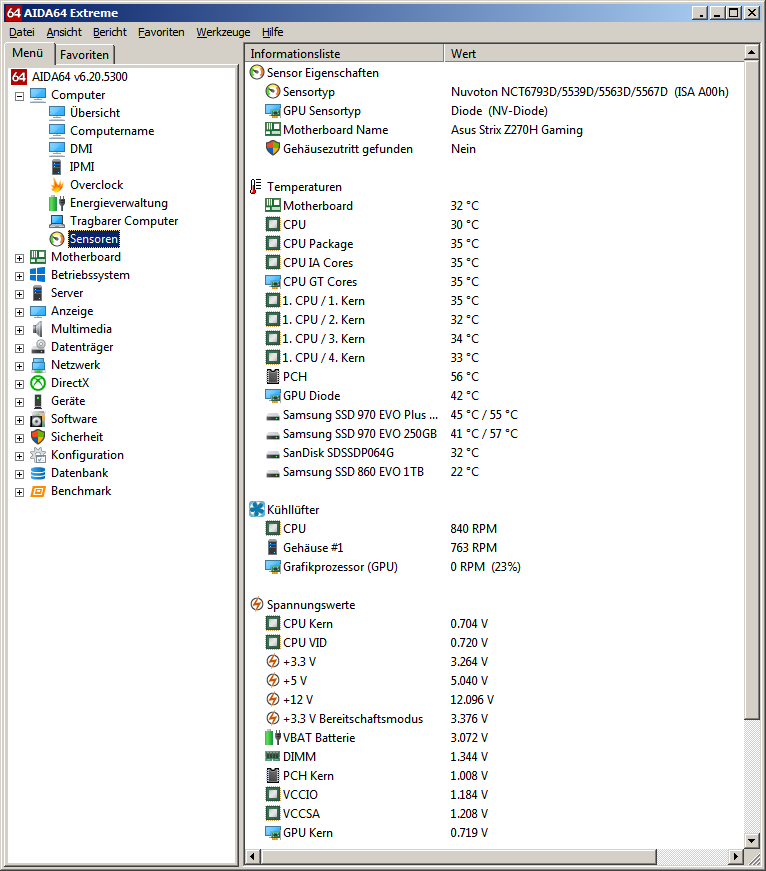Image resolution: width=766 pixels, height=871 pixels.
Task: Expand the Anzeige tree node
Action: click(x=19, y=312)
